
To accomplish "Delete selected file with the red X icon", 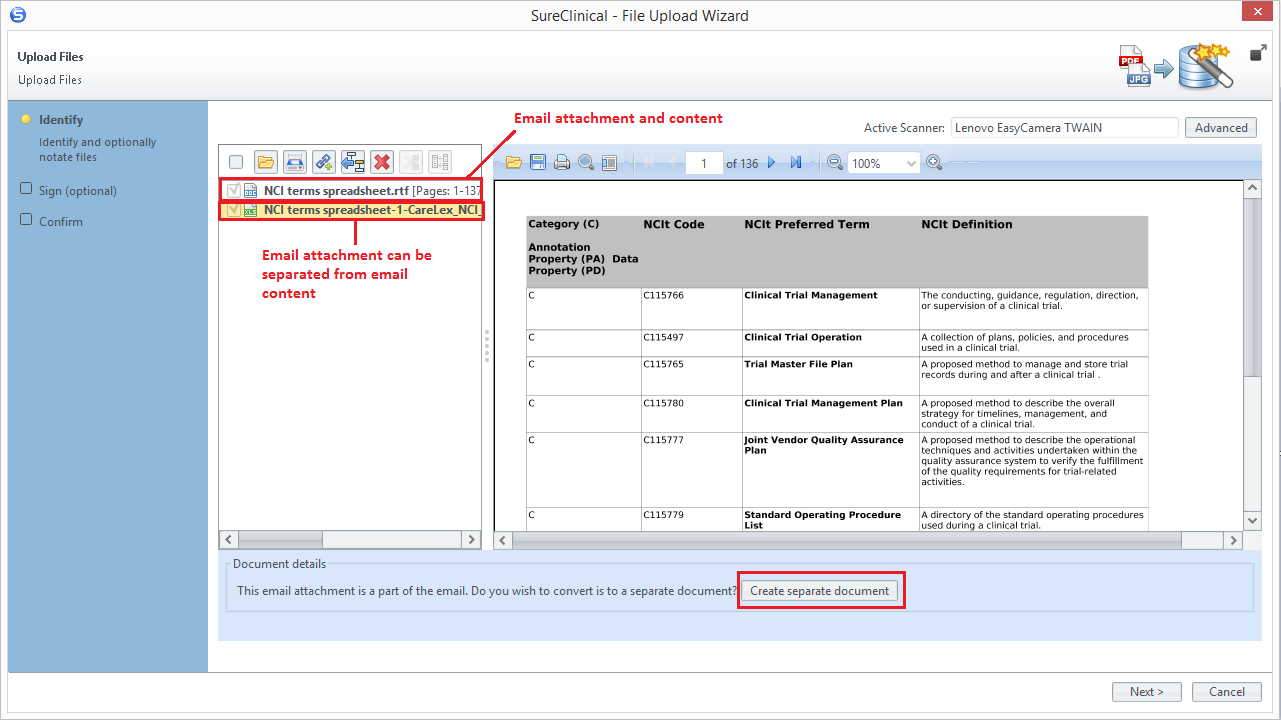I will tap(381, 162).
